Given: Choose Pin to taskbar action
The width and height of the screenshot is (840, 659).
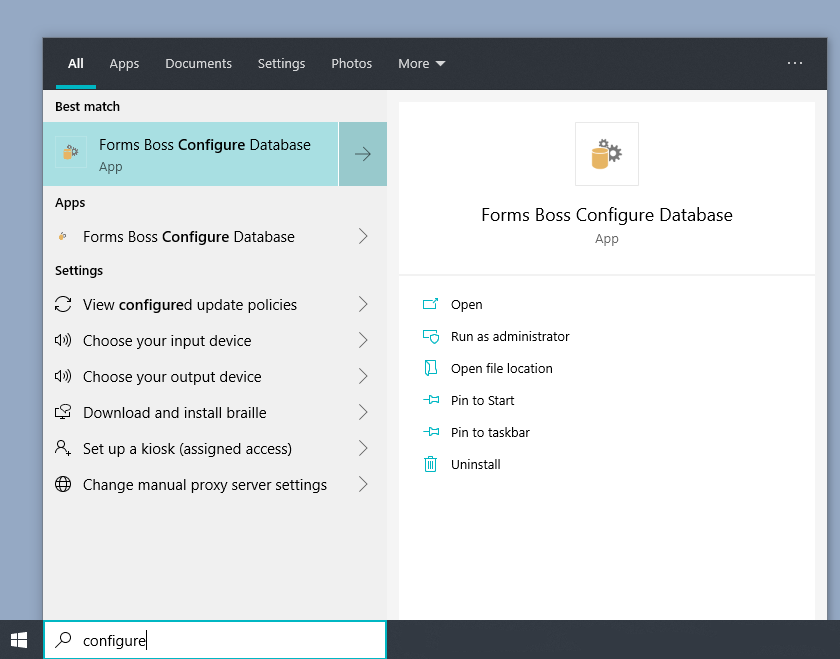Looking at the screenshot, I should point(490,433).
